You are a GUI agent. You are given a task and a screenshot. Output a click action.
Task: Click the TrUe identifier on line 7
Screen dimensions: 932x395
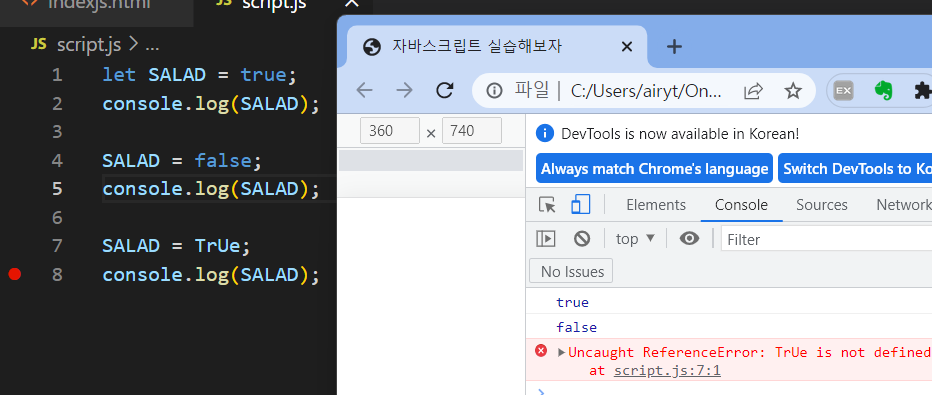click(218, 246)
